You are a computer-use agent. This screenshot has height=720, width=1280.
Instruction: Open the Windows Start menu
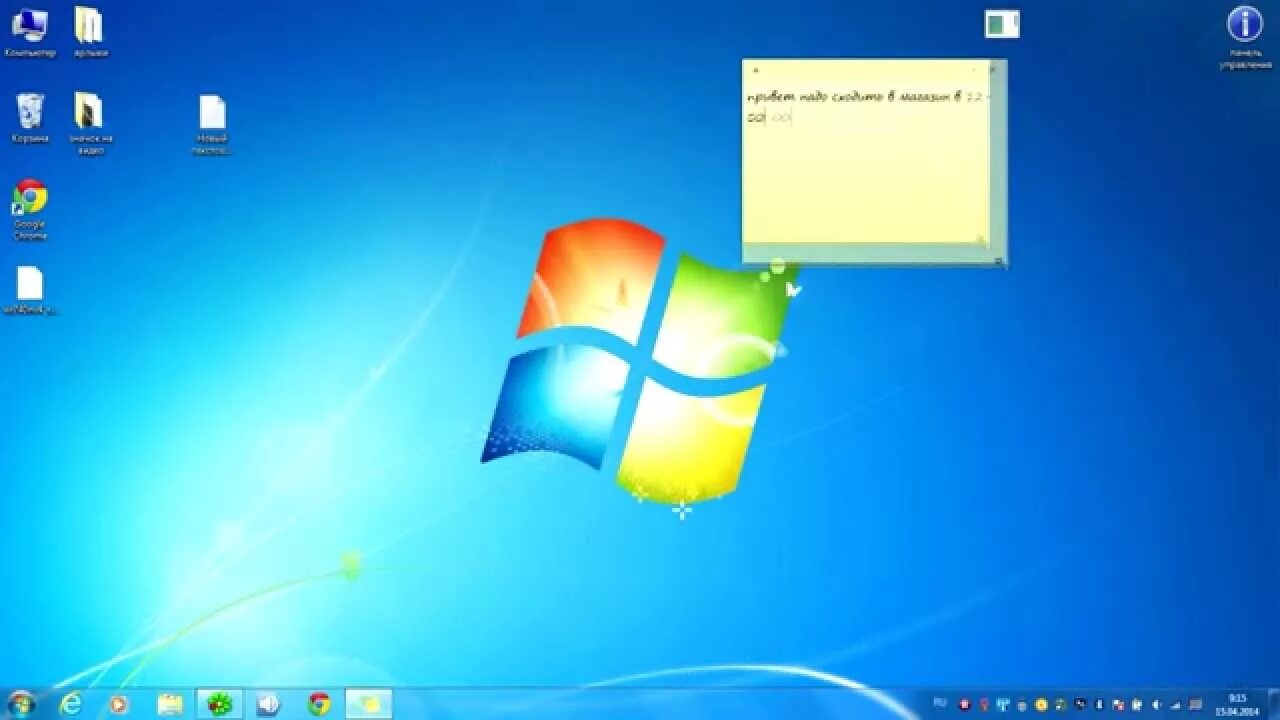[x=20, y=704]
